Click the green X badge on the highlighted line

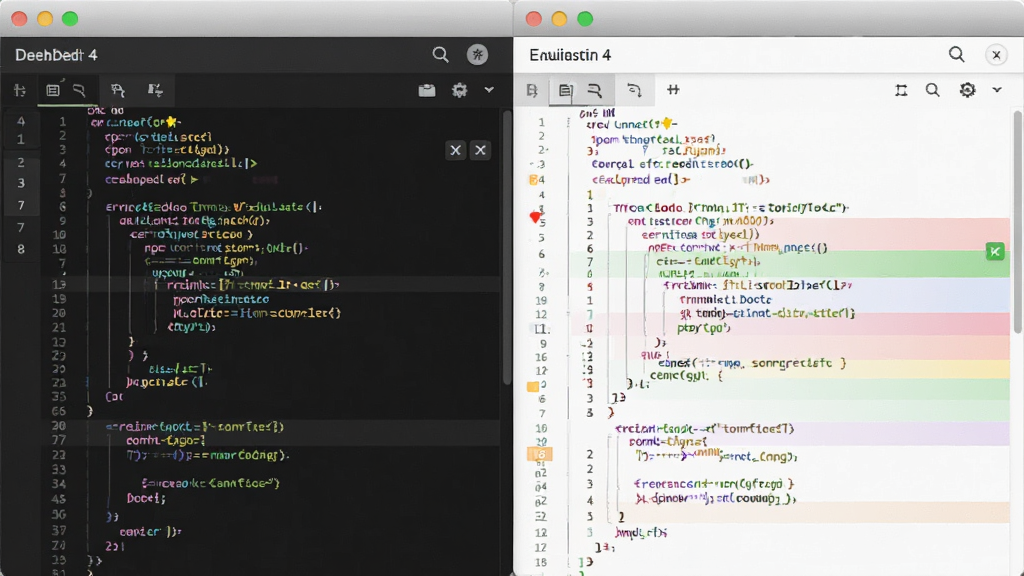[x=995, y=251]
